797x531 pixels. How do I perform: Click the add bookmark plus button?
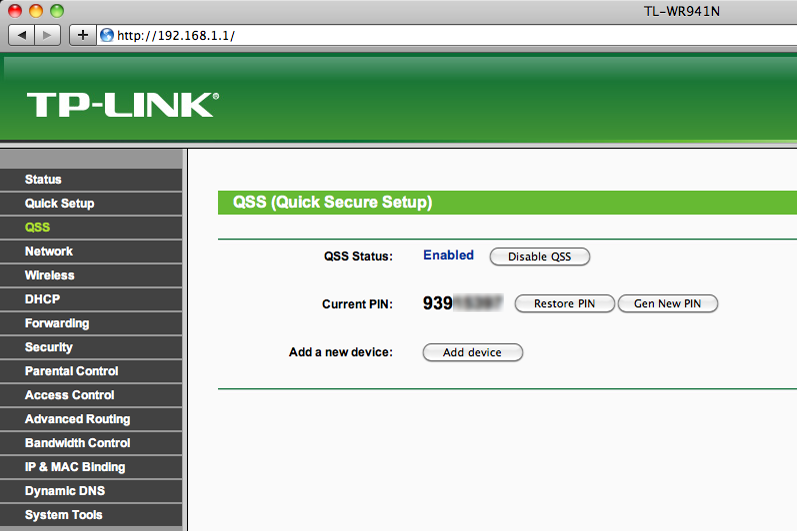tap(82, 35)
